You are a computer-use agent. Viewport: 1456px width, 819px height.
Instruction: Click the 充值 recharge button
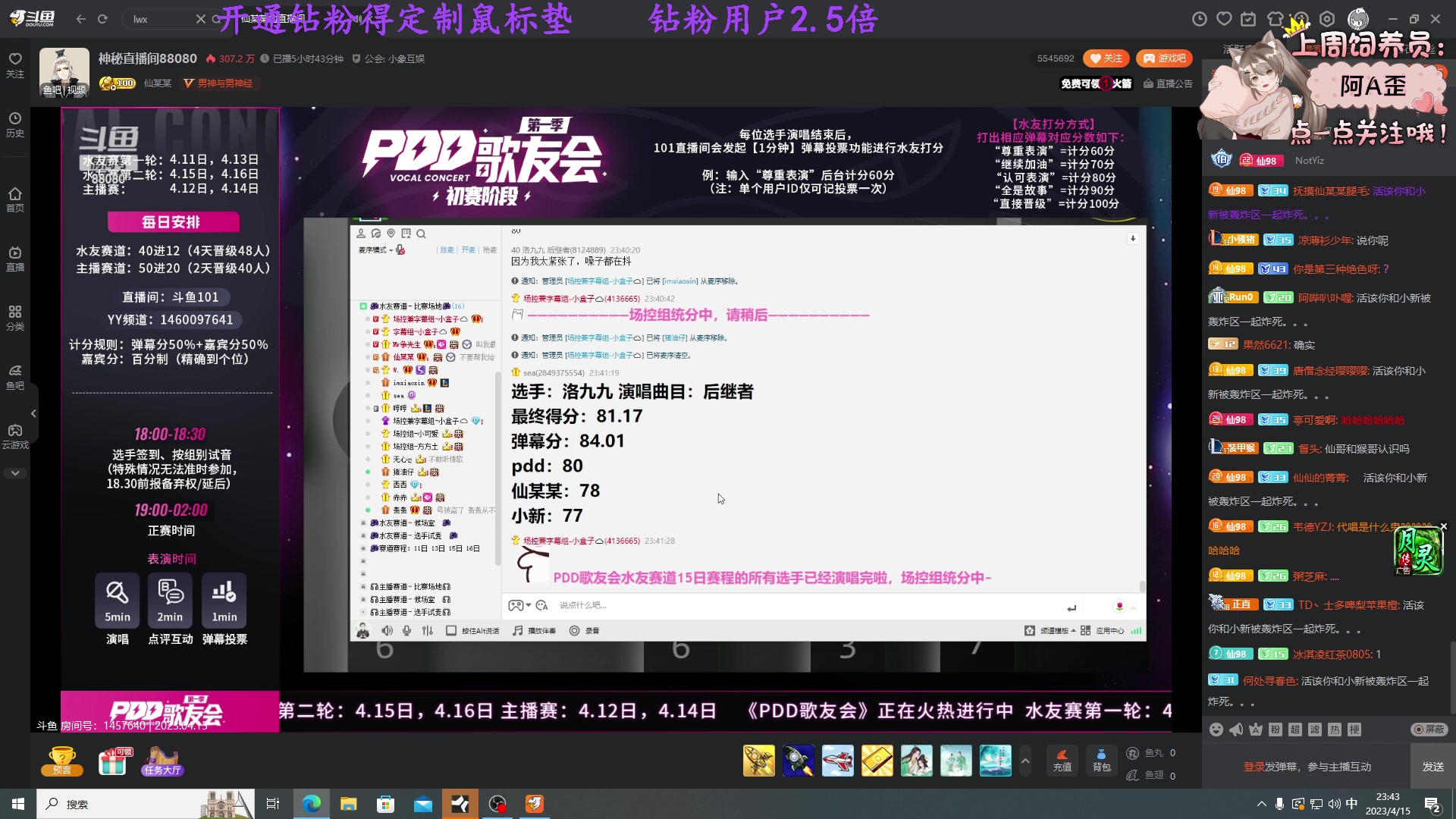pyautogui.click(x=1062, y=761)
